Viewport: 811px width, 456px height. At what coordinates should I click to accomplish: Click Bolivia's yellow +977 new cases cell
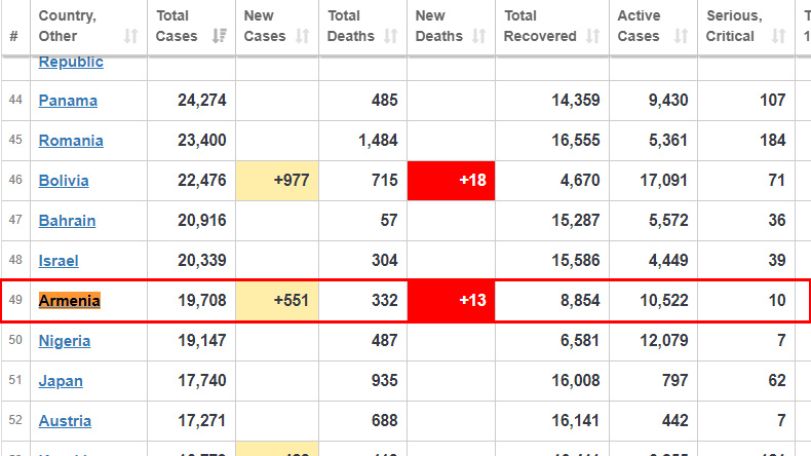tap(277, 180)
